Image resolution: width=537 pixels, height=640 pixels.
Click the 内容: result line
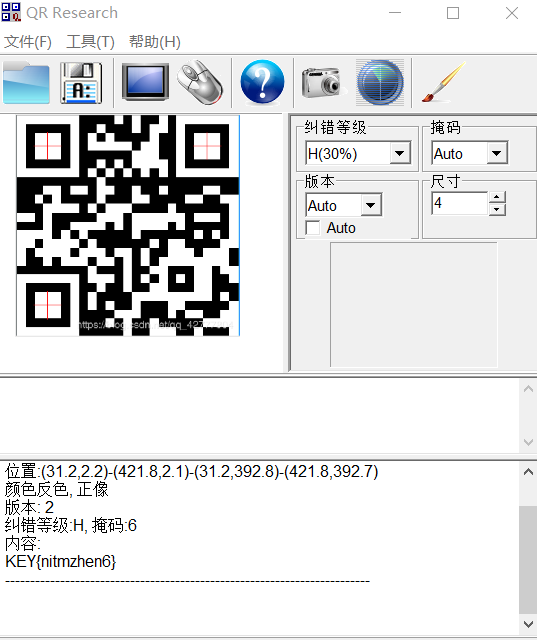point(22,543)
